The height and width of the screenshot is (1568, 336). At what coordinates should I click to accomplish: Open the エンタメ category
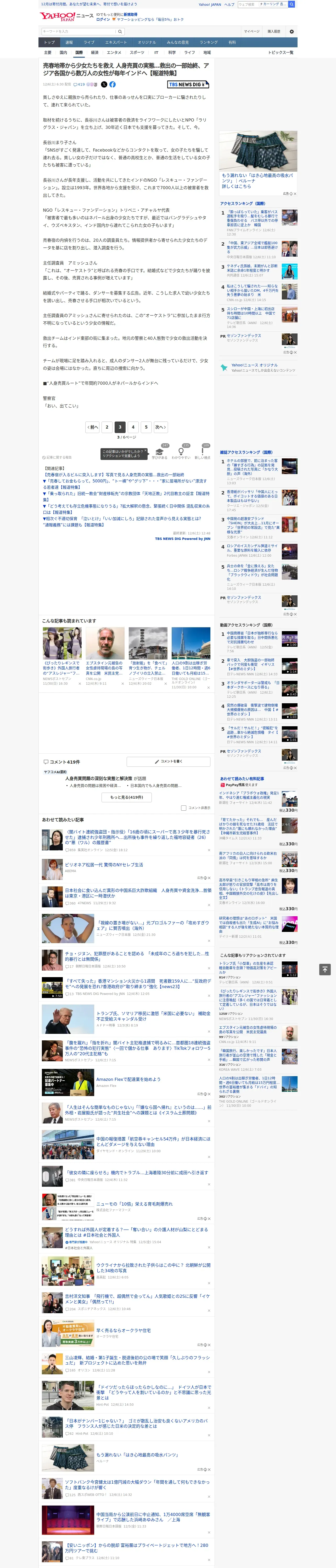[x=114, y=52]
